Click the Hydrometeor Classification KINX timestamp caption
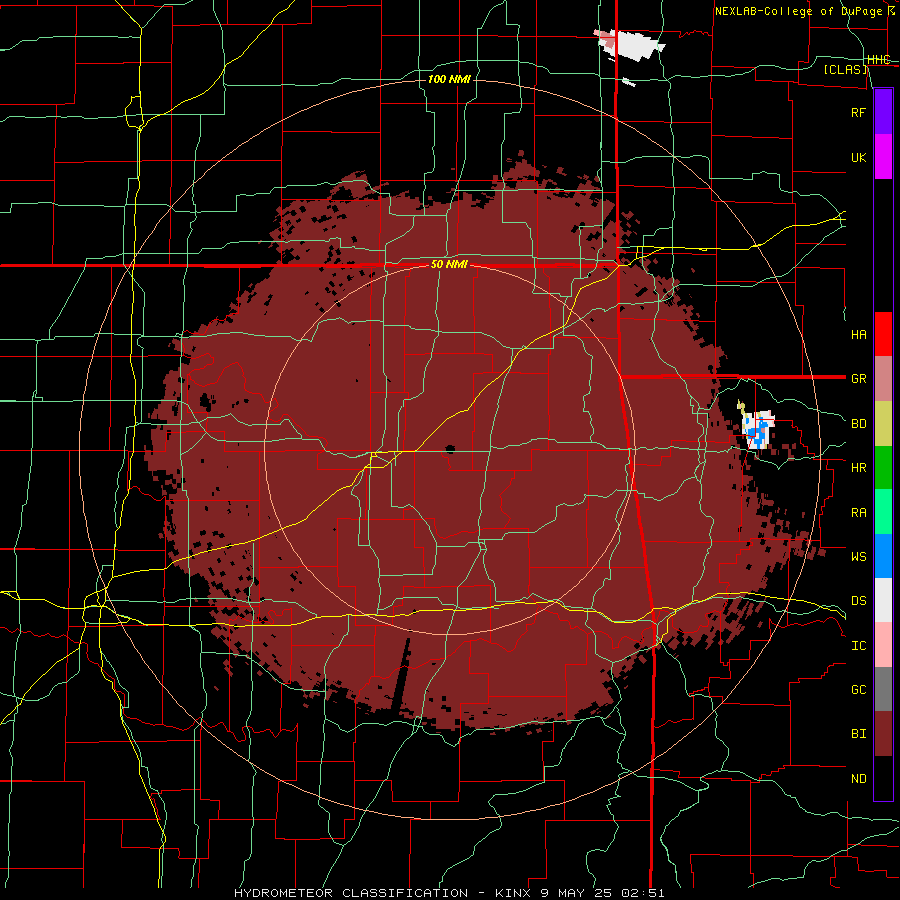The image size is (900, 900). [449, 893]
